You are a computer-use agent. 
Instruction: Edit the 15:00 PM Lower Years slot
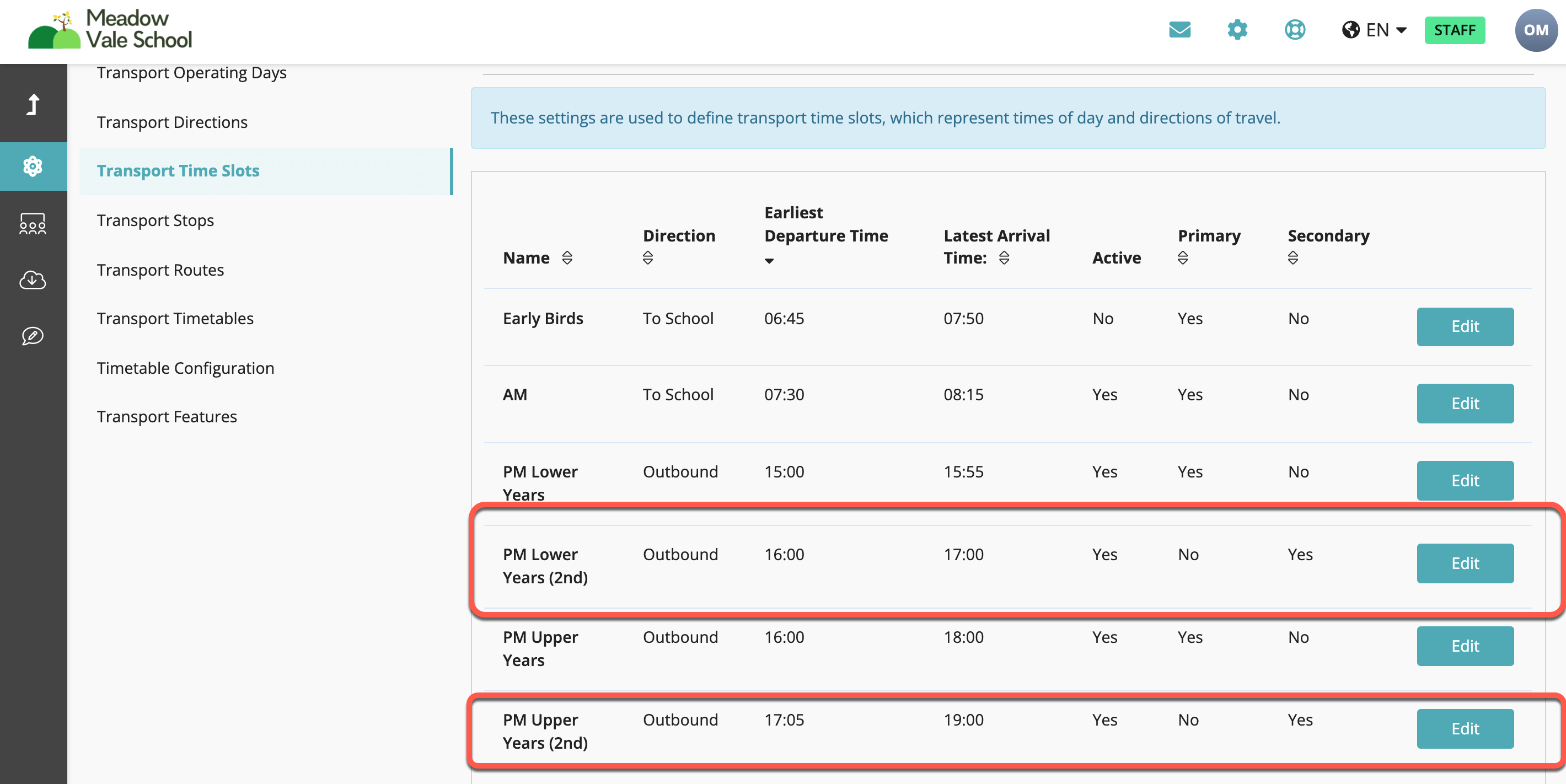(1465, 480)
